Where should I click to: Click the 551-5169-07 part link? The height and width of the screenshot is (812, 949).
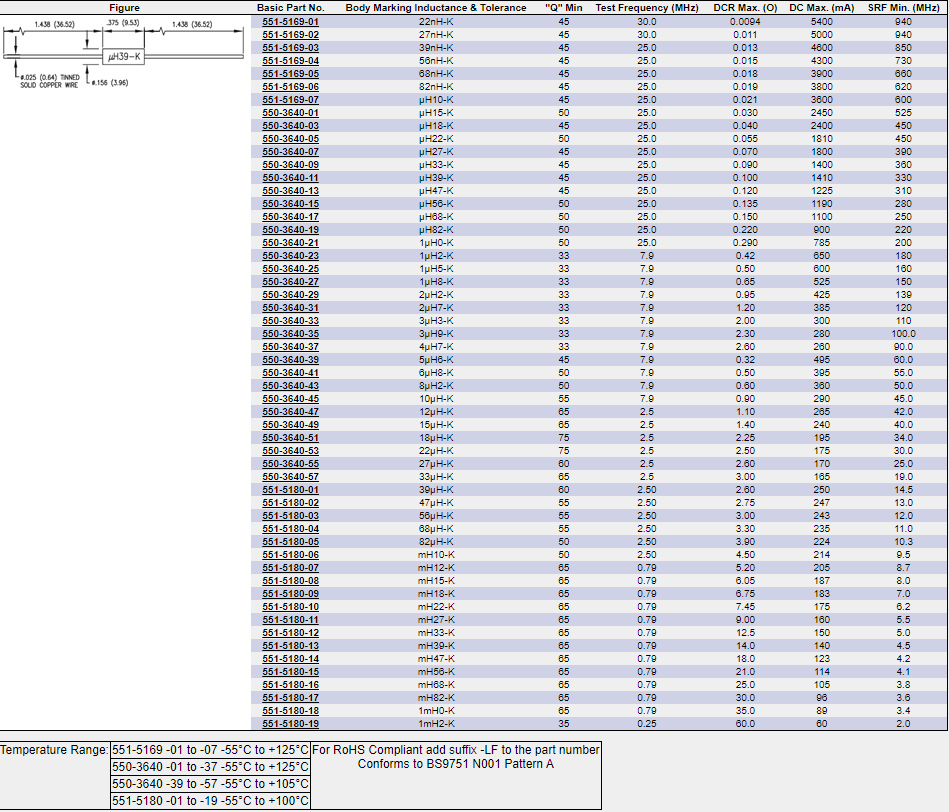[290, 99]
